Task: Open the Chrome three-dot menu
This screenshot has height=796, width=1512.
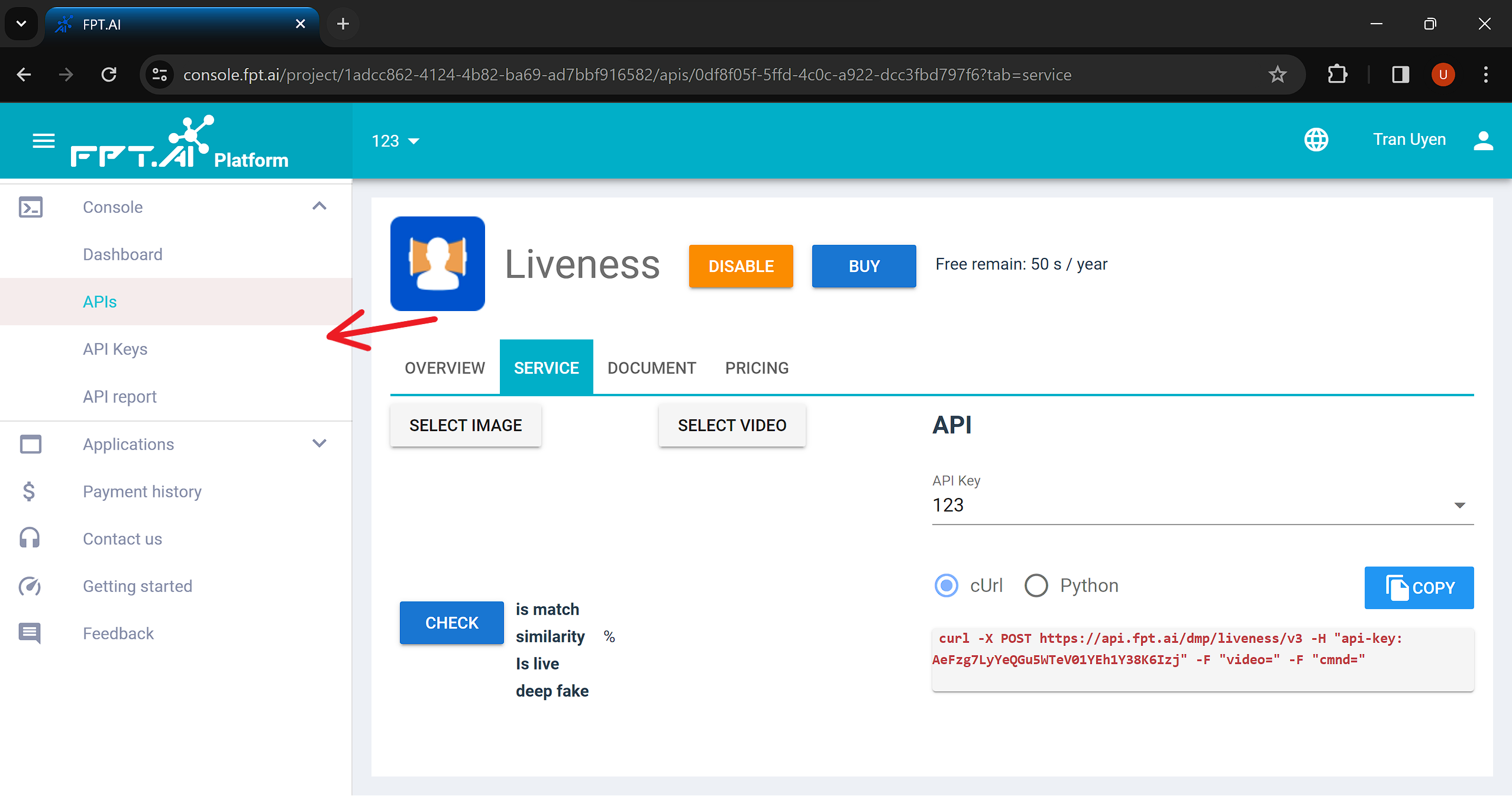Action: [x=1486, y=75]
